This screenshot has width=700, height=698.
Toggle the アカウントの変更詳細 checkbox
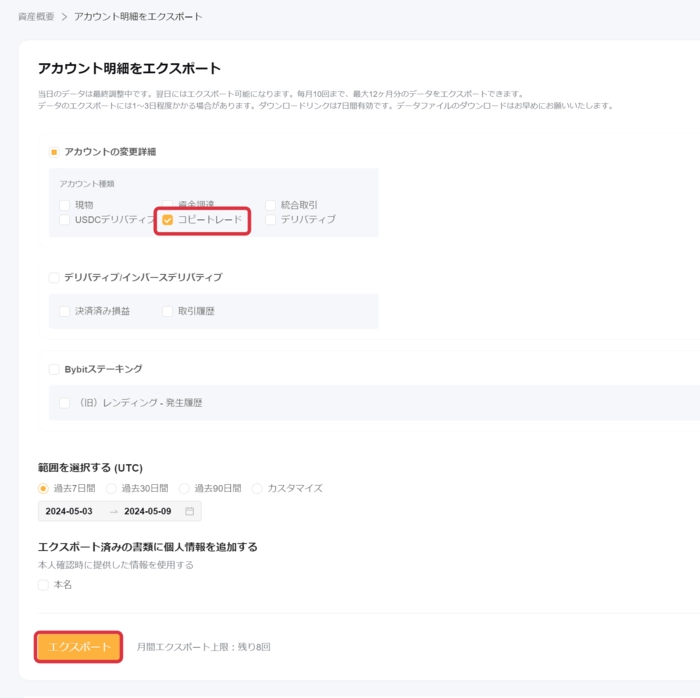click(54, 152)
